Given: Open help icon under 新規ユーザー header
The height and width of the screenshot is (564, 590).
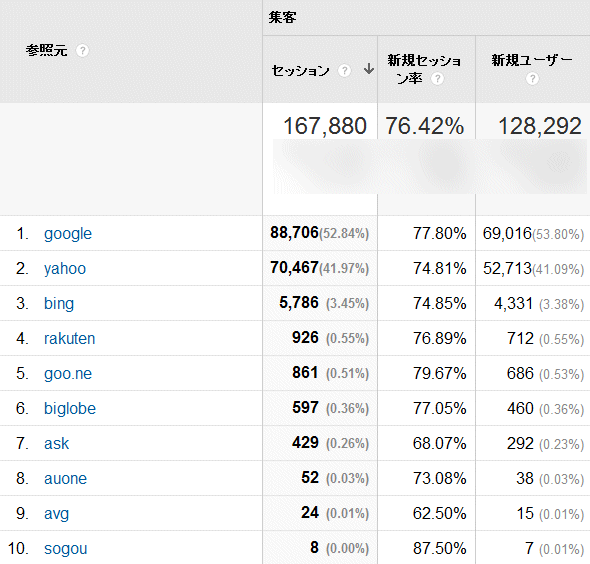Looking at the screenshot, I should [532, 79].
